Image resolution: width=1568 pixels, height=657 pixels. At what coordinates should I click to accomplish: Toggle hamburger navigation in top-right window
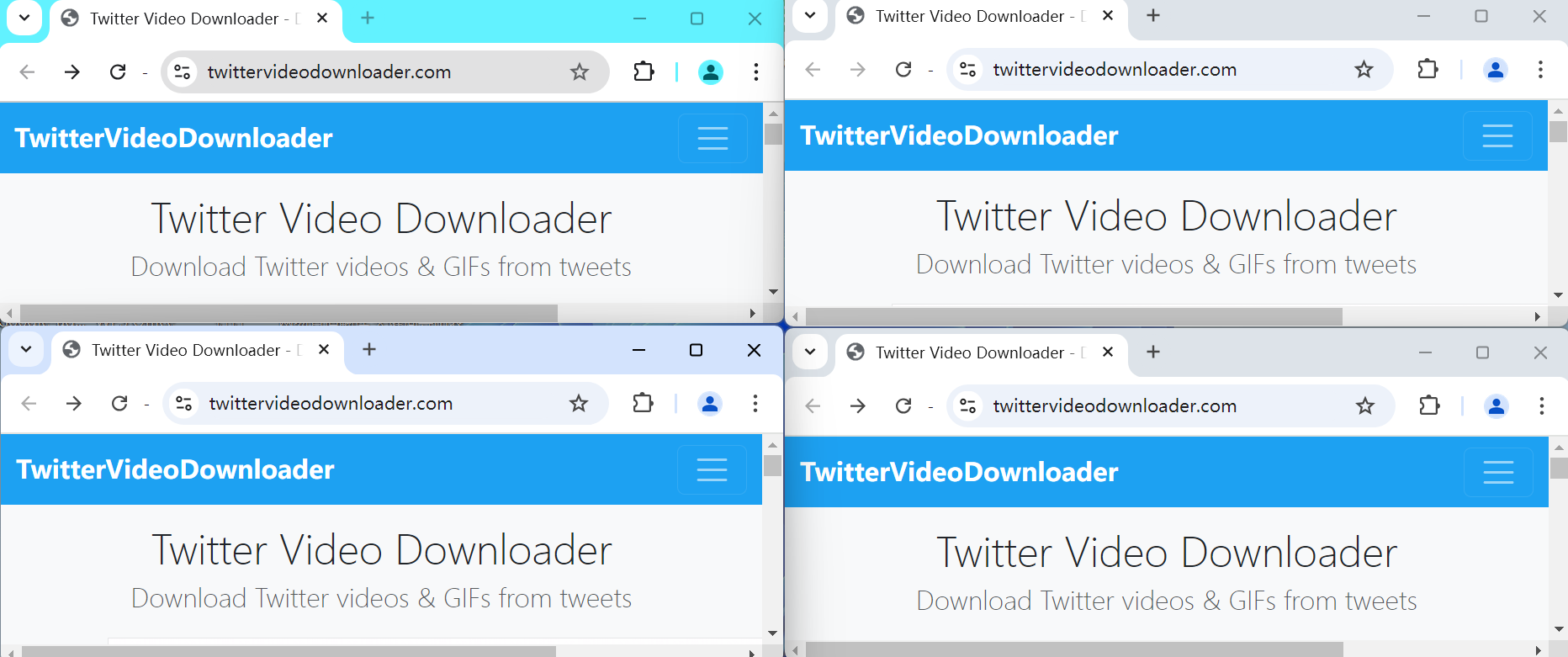[1497, 135]
